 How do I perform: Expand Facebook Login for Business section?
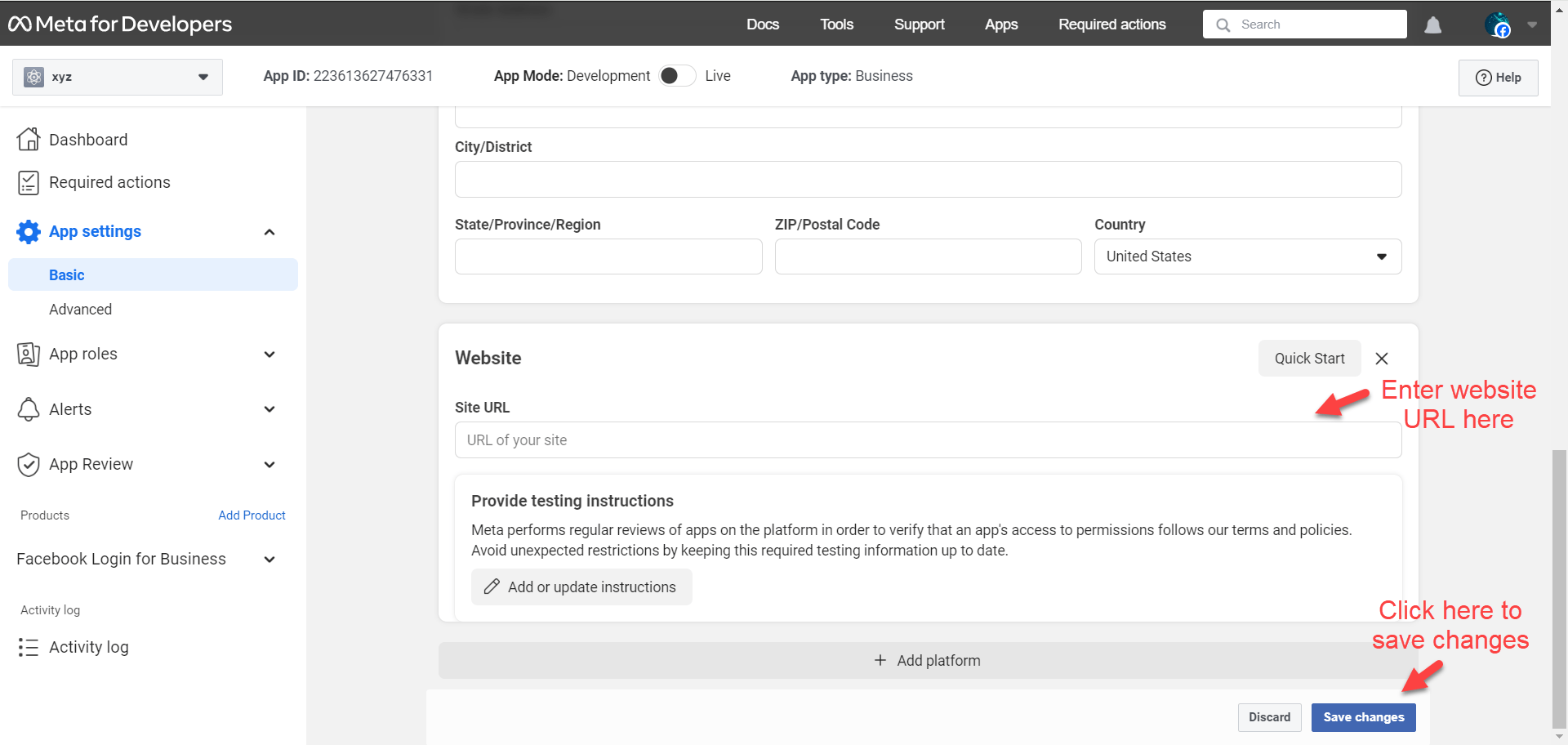pos(269,560)
